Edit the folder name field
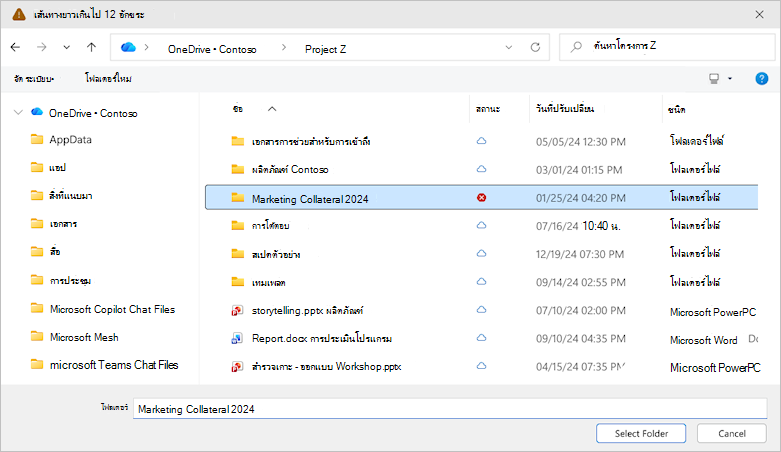The width and height of the screenshot is (781, 452). (x=450, y=409)
